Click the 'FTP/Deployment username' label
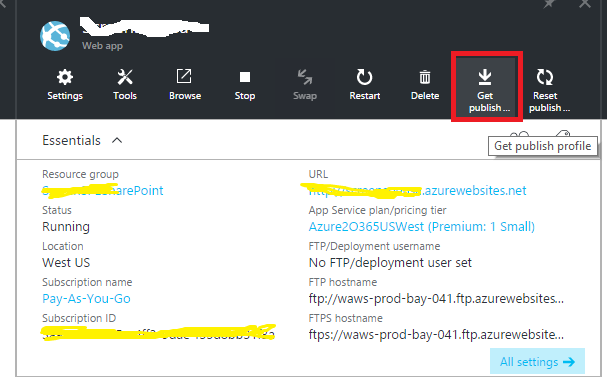607x377 pixels. [x=374, y=246]
